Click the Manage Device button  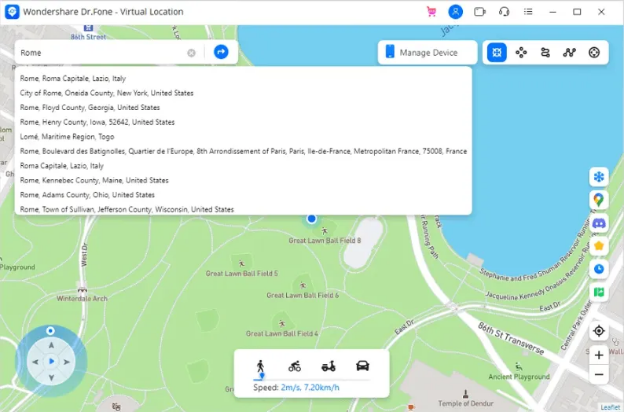[x=427, y=52]
